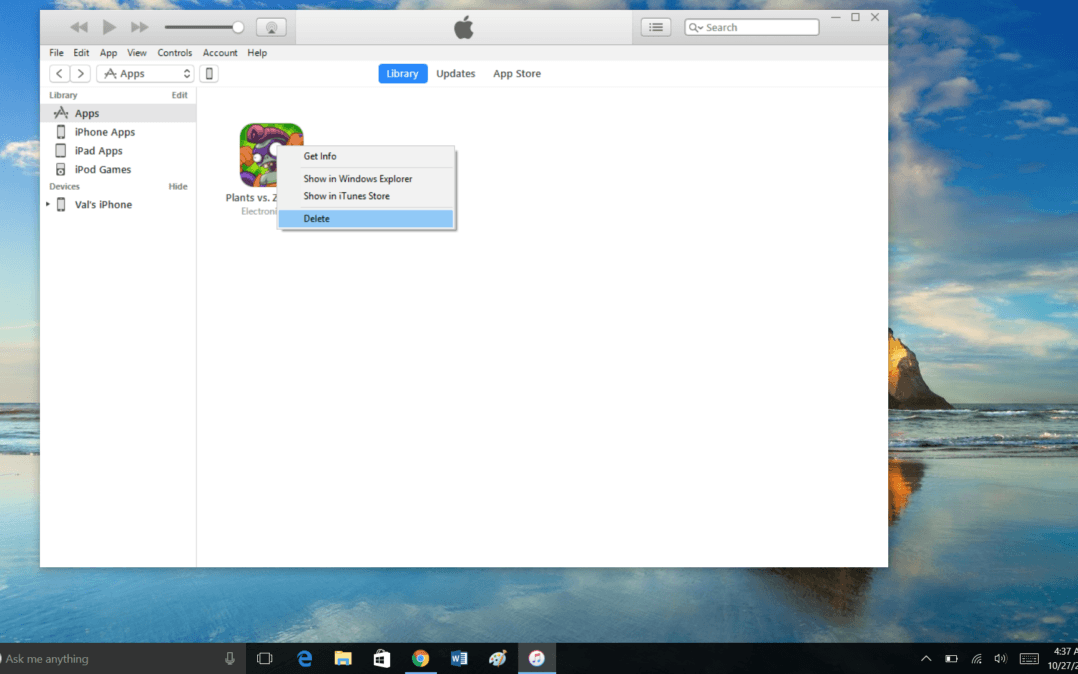Select Val's iPhone in Devices
This screenshot has width=1078, height=674.
(x=118, y=204)
